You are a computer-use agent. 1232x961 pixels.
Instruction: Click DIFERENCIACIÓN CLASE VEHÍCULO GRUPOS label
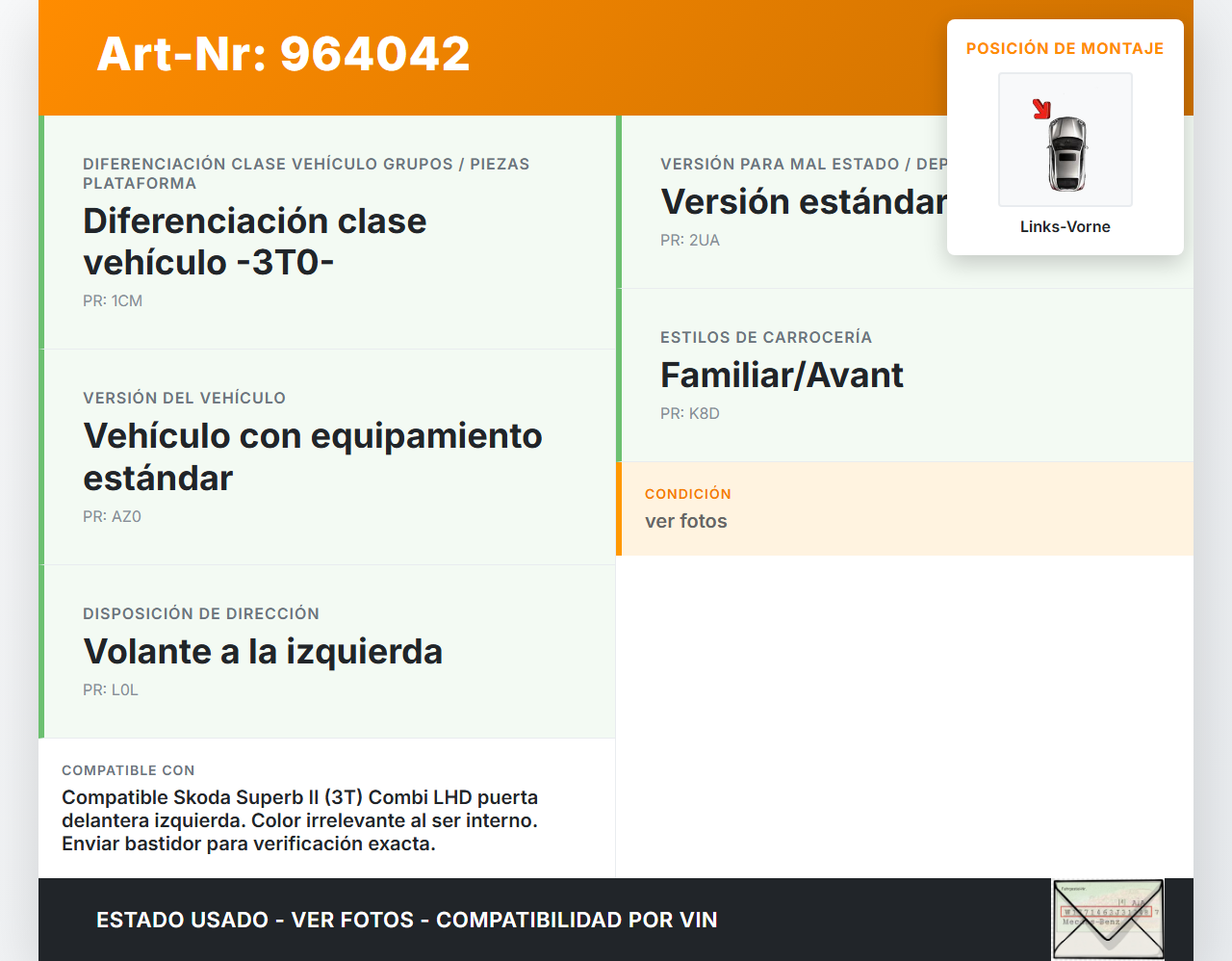point(306,173)
